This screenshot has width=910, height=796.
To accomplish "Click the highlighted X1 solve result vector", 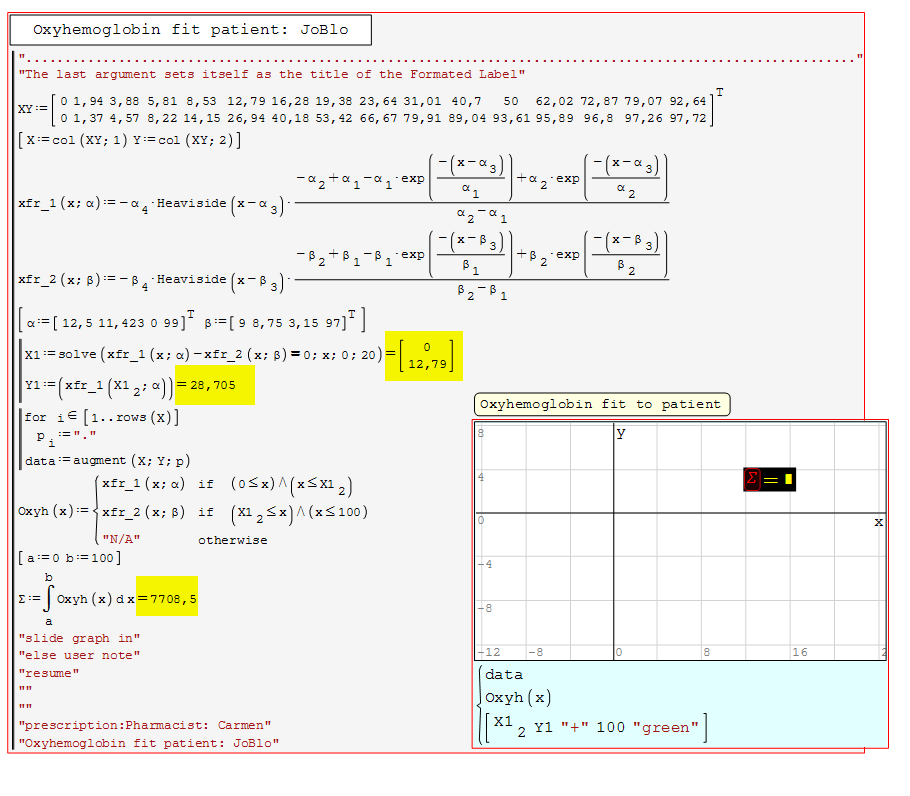I will click(424, 356).
